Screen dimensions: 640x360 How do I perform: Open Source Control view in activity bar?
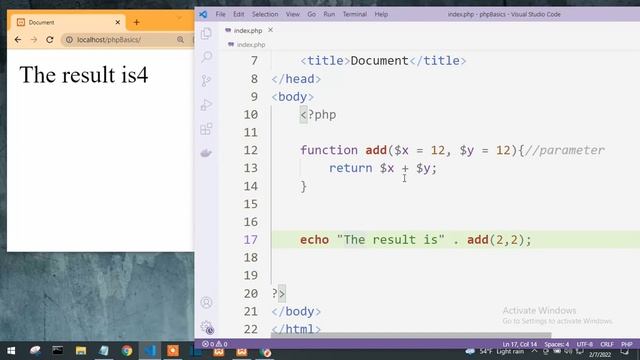pos(207,81)
